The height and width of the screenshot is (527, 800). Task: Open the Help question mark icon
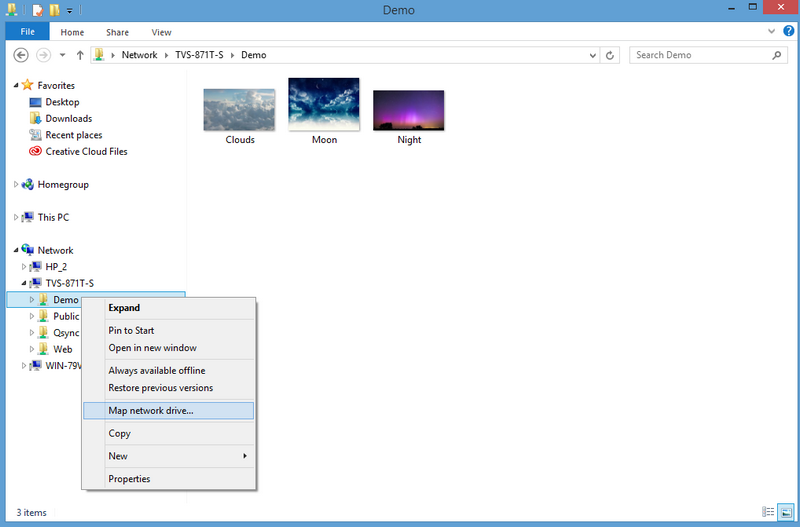[x=789, y=33]
